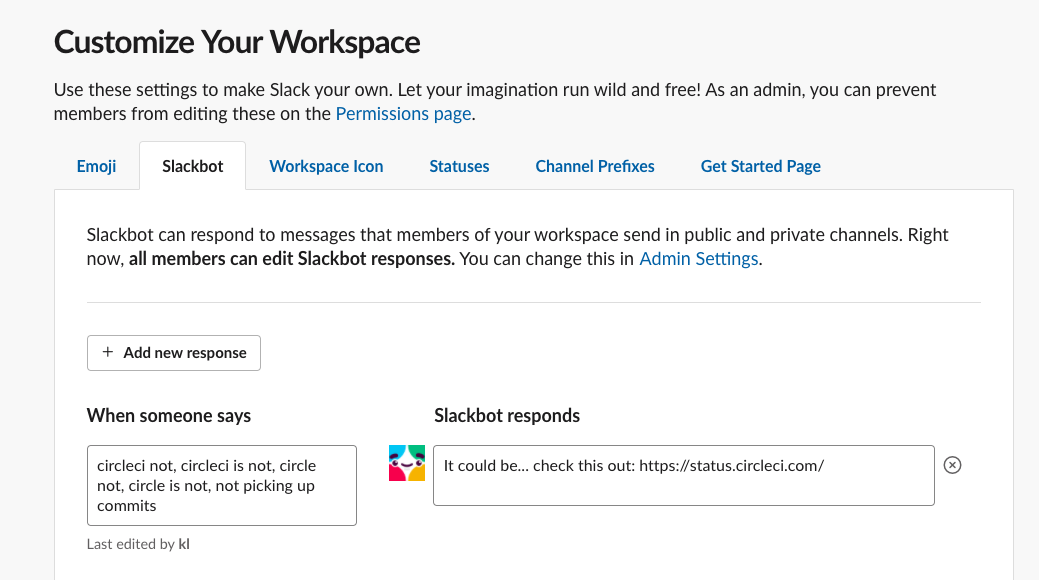Click the Add new response button
The width and height of the screenshot is (1039, 580).
(x=173, y=352)
